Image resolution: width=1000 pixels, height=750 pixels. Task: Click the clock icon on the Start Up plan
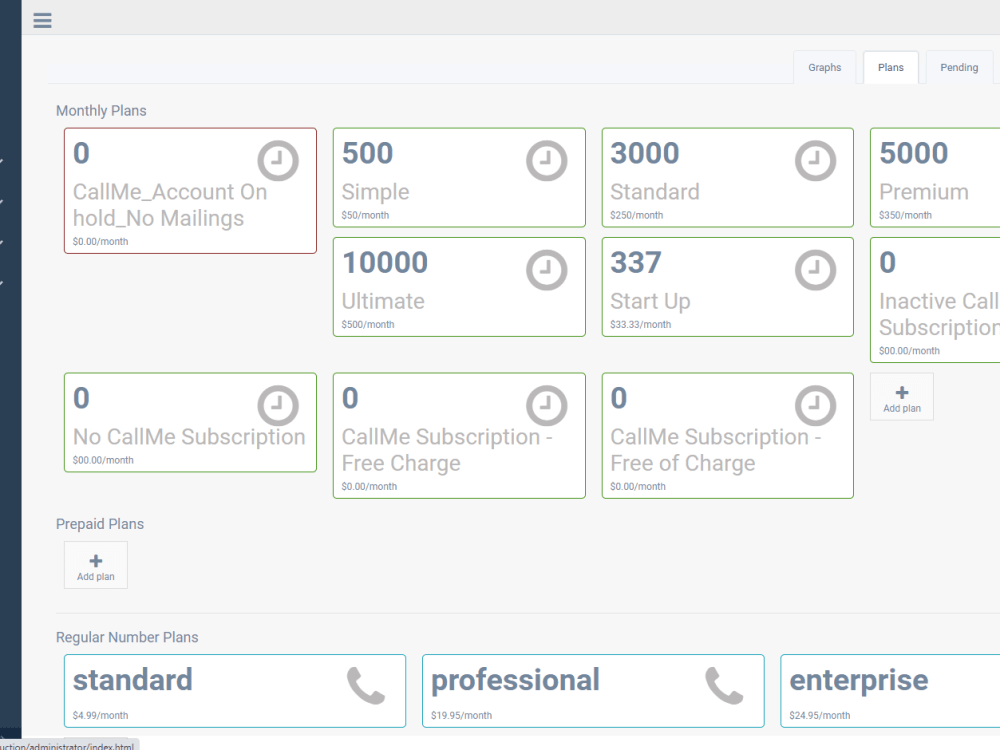(x=815, y=269)
